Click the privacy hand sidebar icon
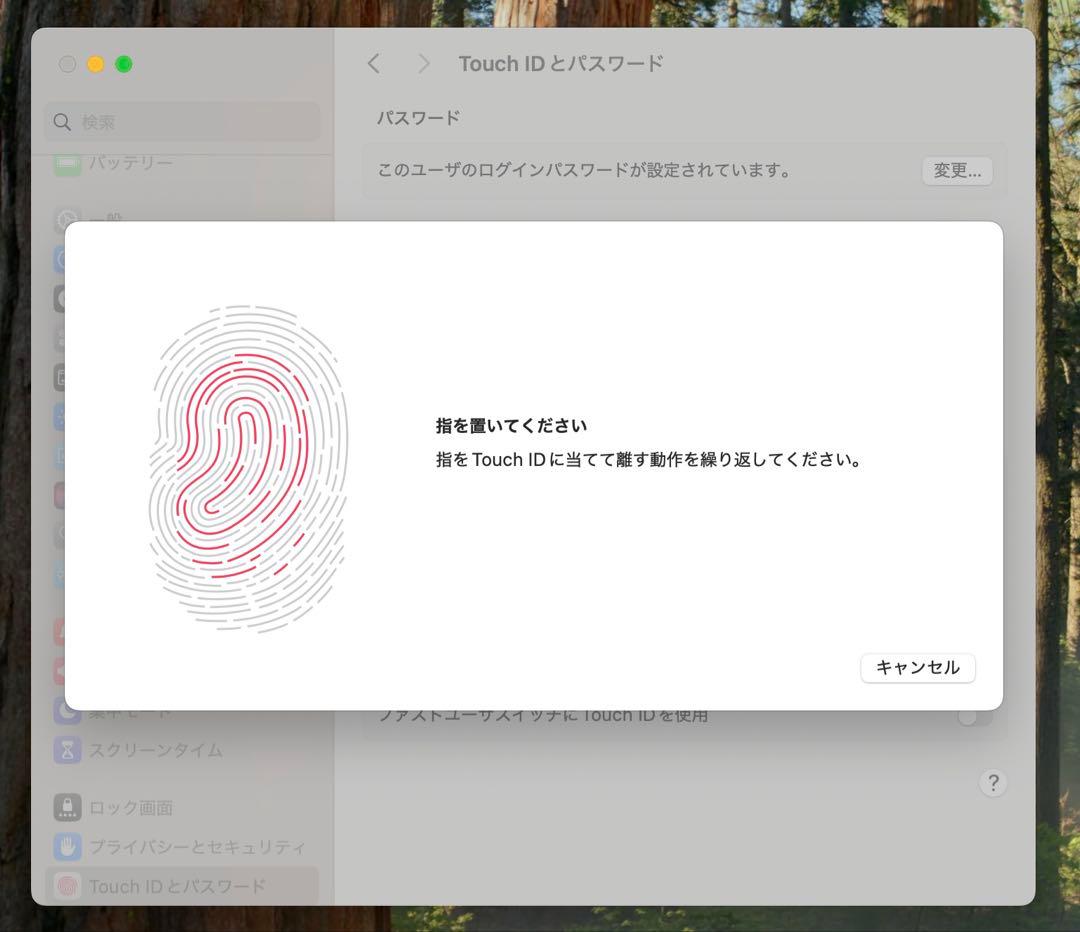Screen dimensions: 1080x932 pyautogui.click(x=68, y=847)
